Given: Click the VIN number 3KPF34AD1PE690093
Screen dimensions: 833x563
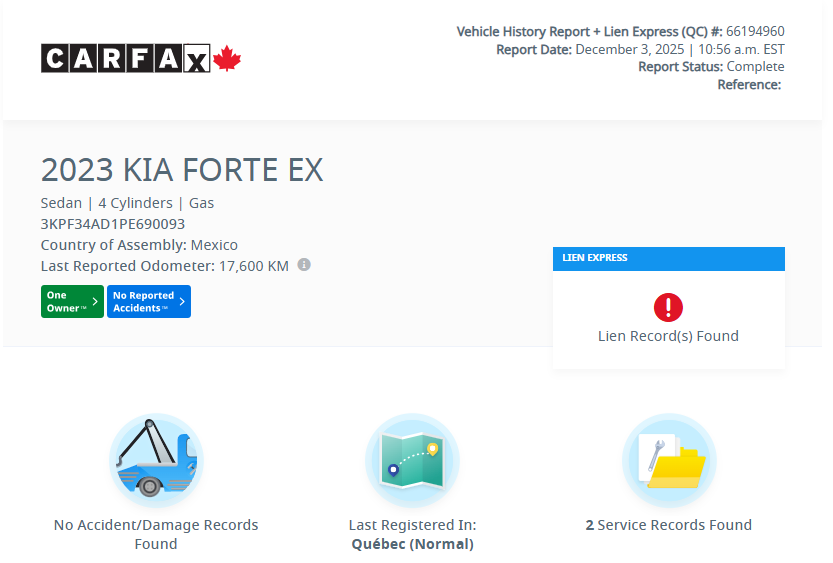Looking at the screenshot, I should pos(113,224).
